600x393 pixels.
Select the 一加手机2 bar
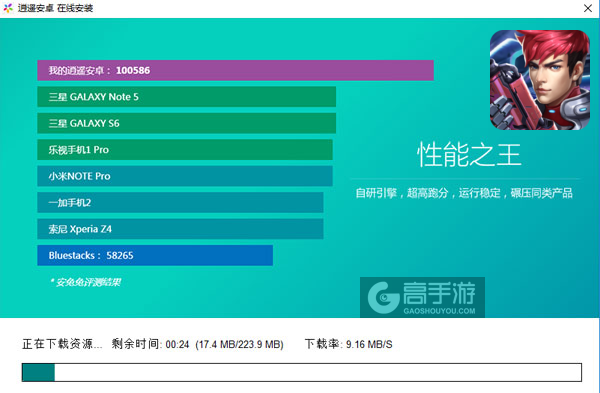180,202
